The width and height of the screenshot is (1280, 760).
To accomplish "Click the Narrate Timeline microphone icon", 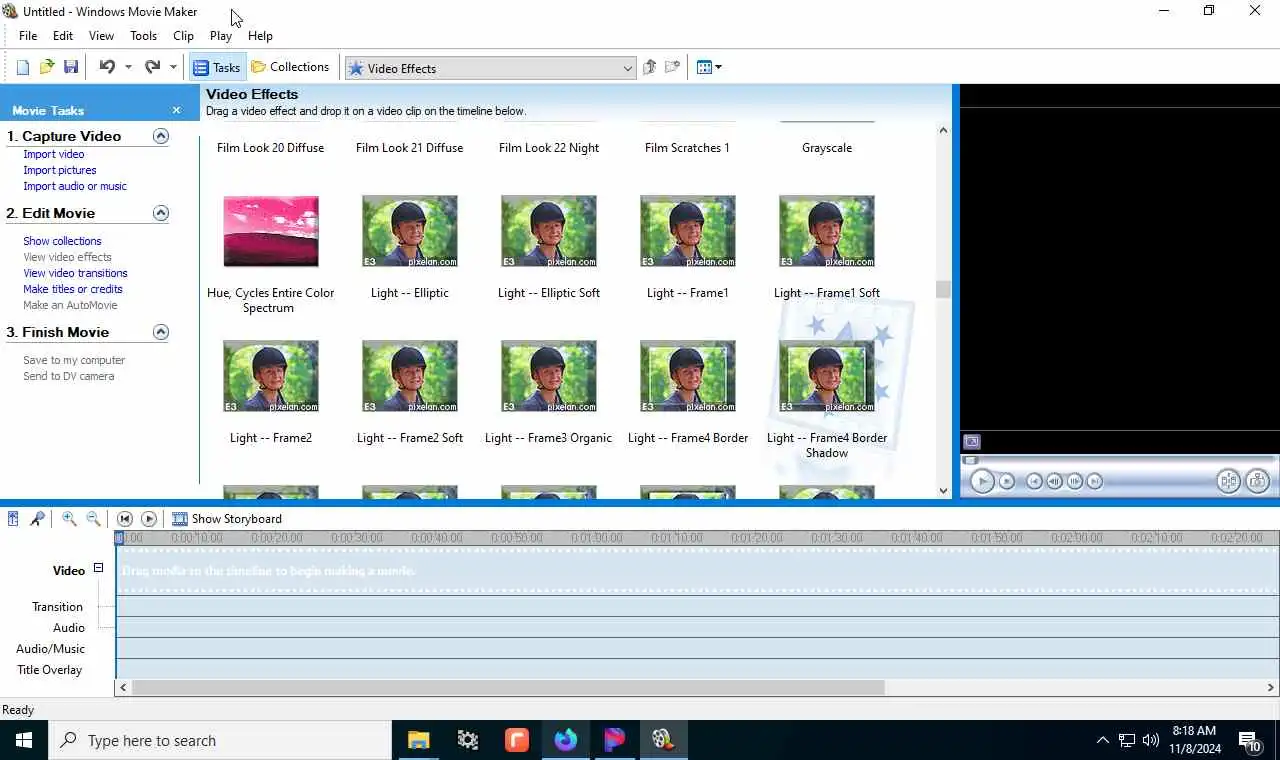I will tap(37, 519).
